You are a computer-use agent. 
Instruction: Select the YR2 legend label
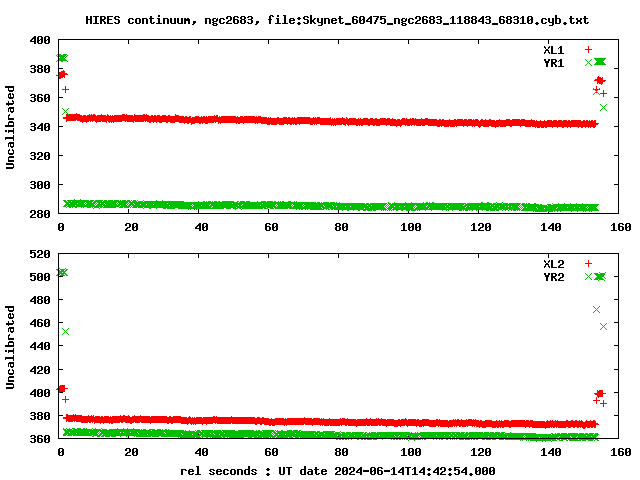pyautogui.click(x=553, y=277)
